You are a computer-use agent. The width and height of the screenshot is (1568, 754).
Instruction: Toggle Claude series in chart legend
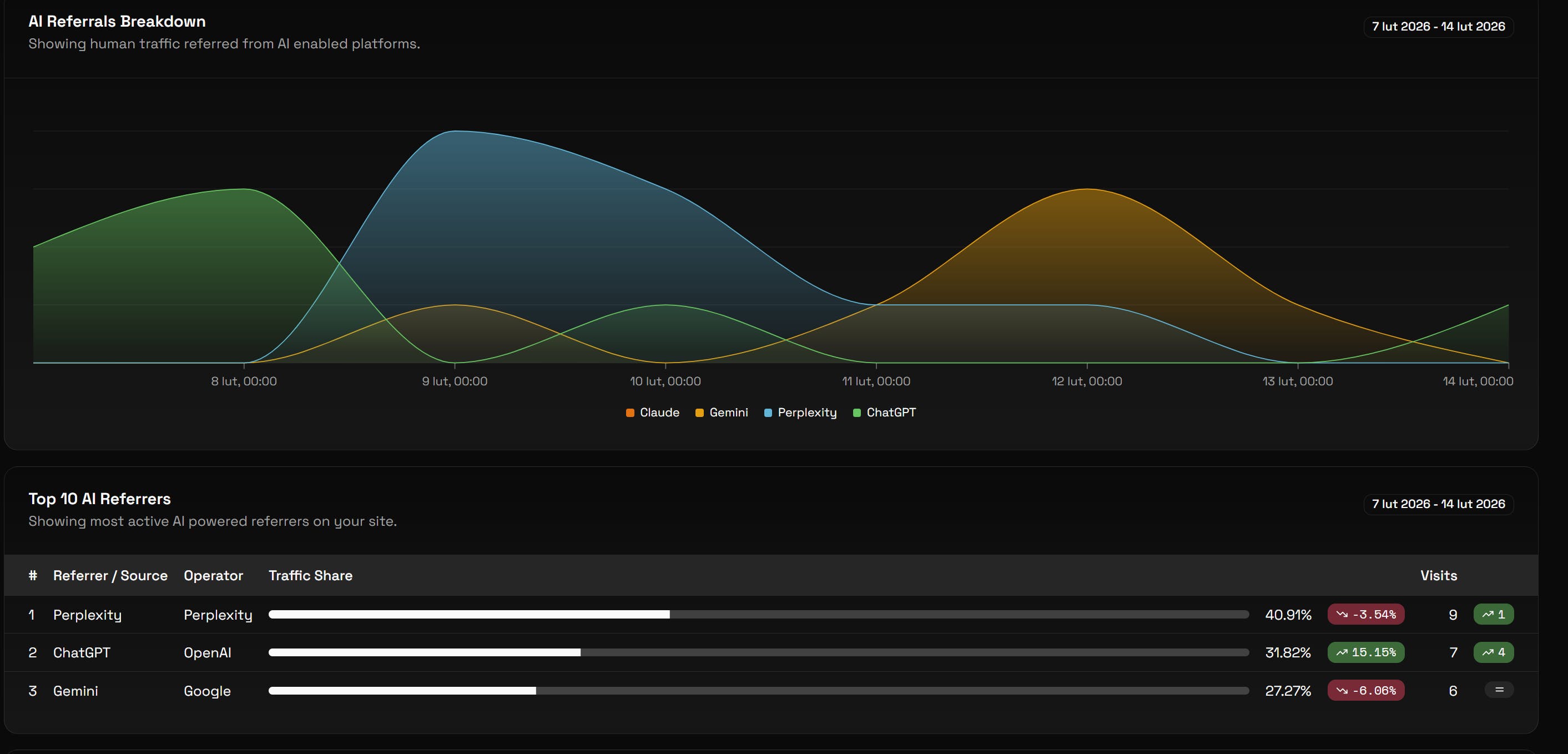coord(659,413)
